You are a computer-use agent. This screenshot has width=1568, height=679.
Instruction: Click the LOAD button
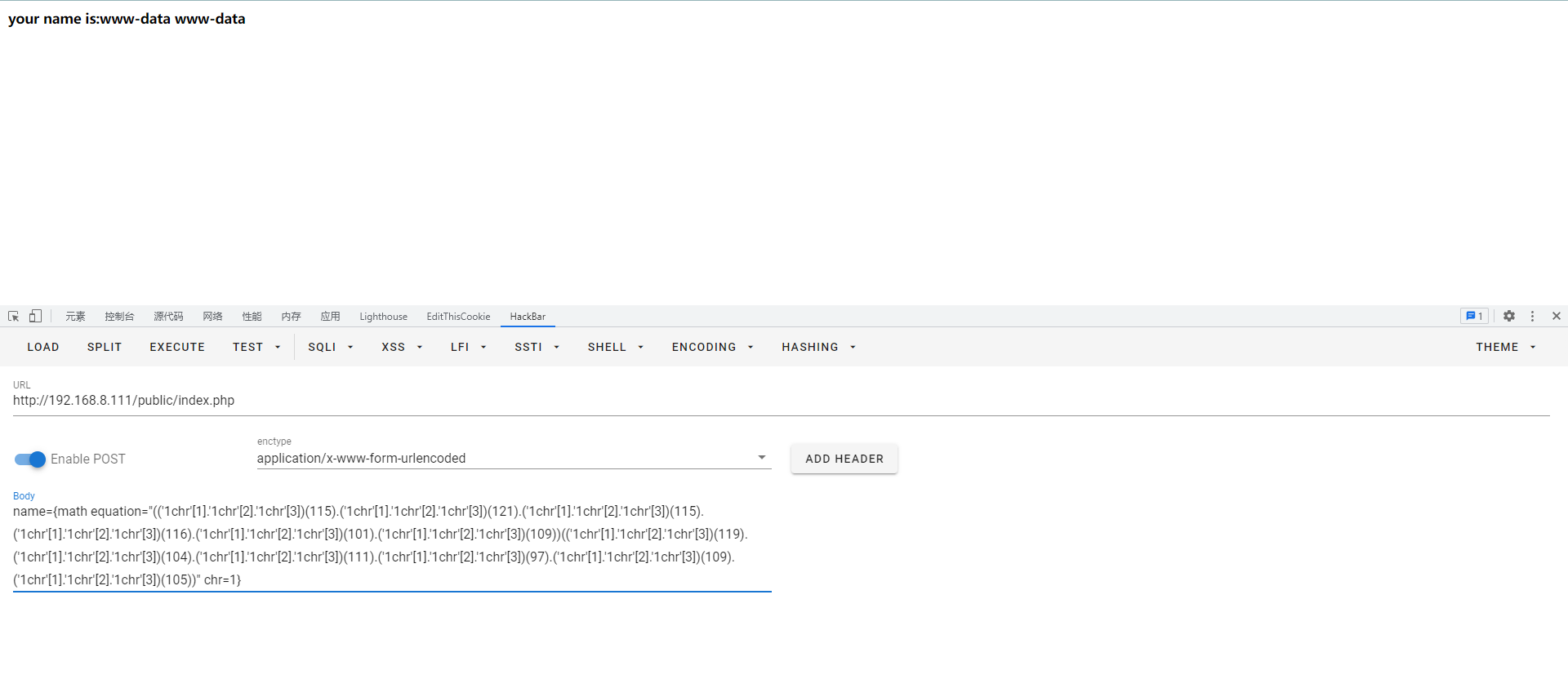pyautogui.click(x=43, y=348)
